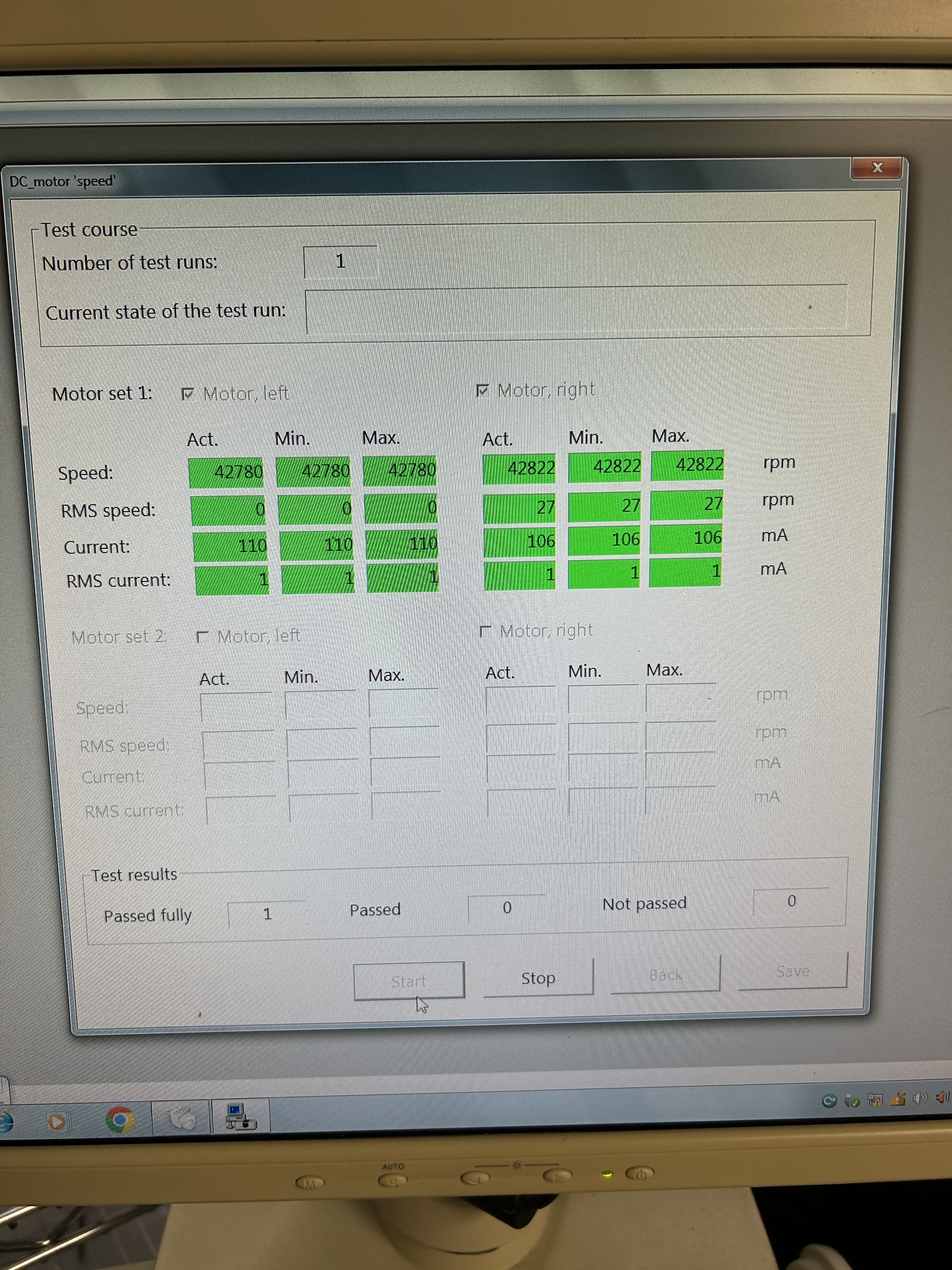This screenshot has height=1270, width=952.
Task: Select right motor Current Min. value 106
Action: [x=604, y=540]
